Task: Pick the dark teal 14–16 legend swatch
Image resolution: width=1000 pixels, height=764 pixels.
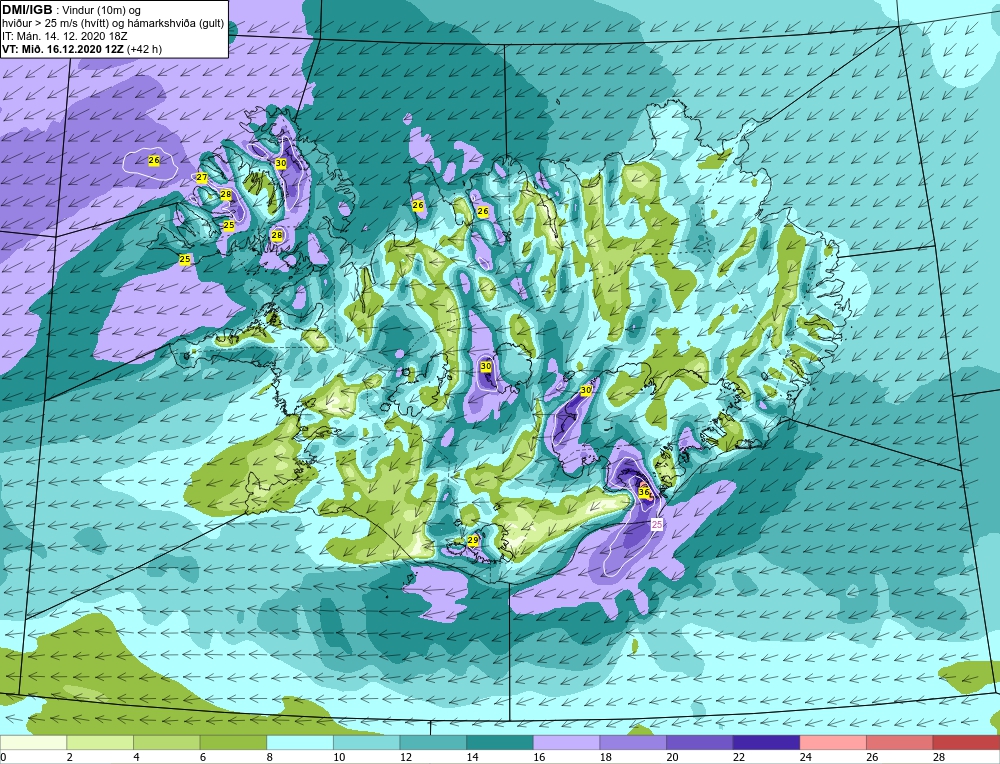Action: [499, 742]
